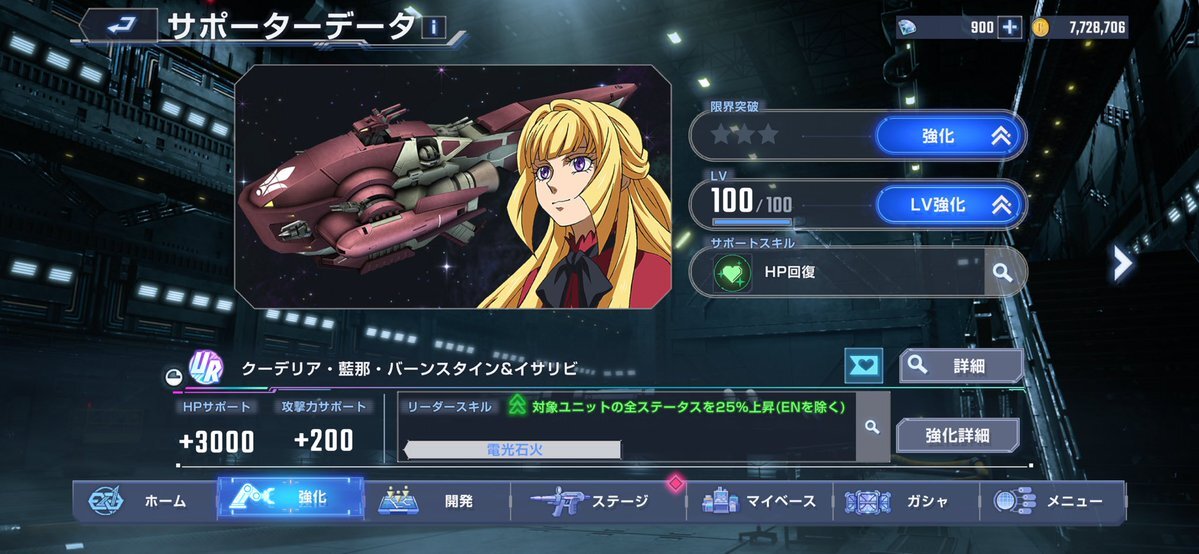Toggle the small round lock icon
Screen dimensions: 1199x554
coord(173,376)
